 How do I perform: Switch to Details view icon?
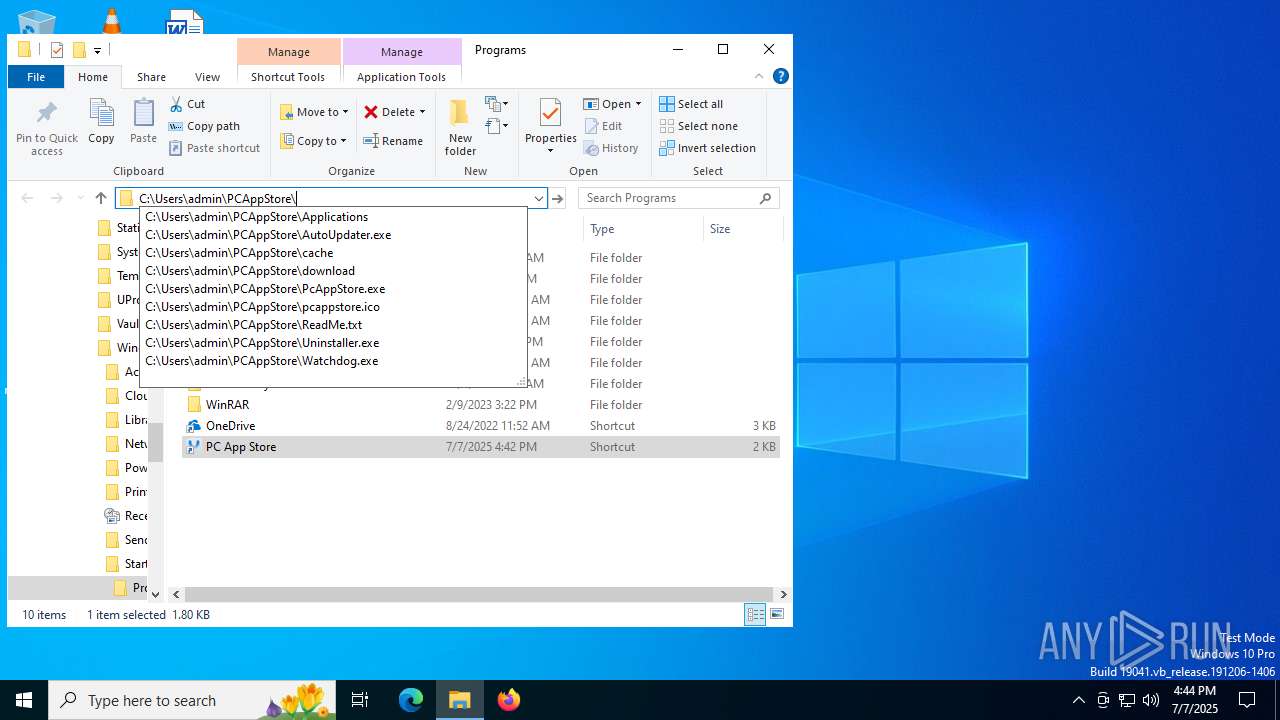pos(755,615)
